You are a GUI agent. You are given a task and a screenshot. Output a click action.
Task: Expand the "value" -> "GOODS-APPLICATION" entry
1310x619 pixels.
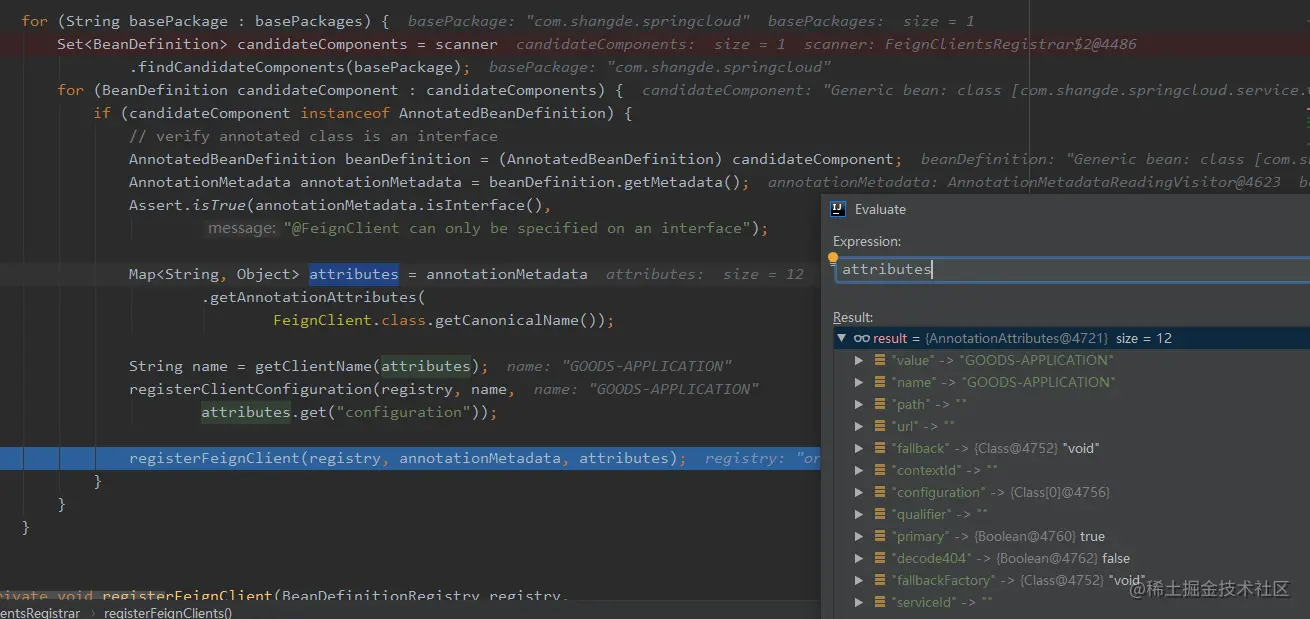pyautogui.click(x=859, y=360)
